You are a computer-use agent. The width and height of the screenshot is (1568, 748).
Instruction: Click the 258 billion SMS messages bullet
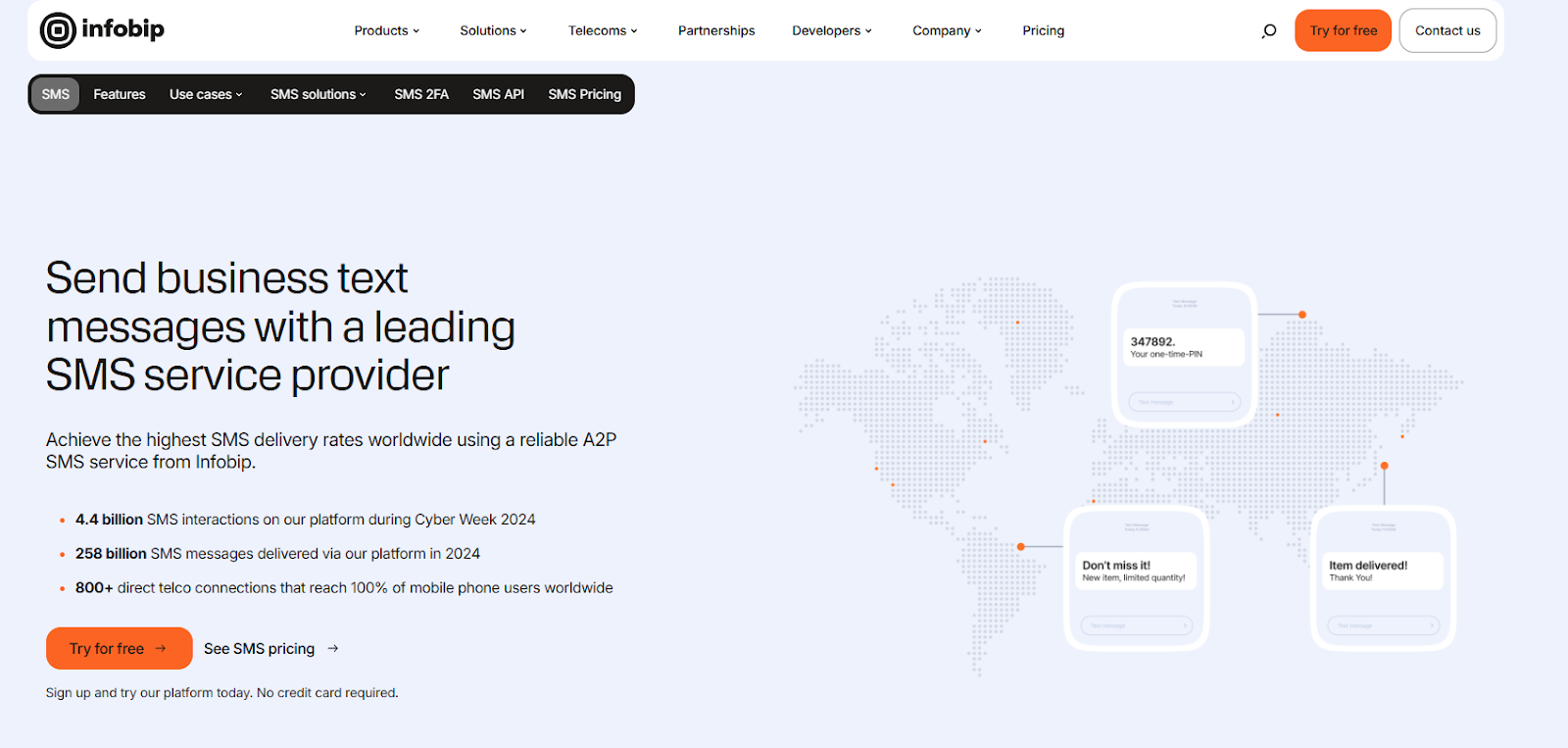click(x=277, y=554)
